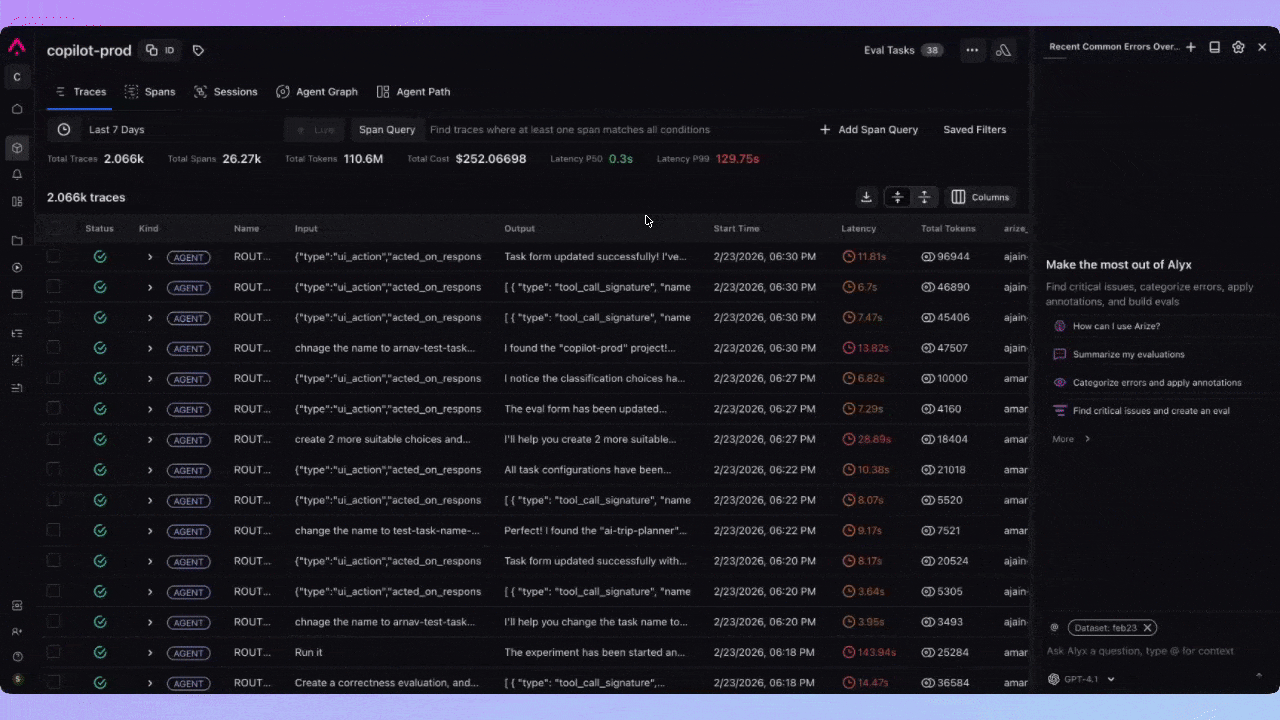Screen dimensions: 1280x720
Task: Select the expanded row height icon
Action: point(924,197)
